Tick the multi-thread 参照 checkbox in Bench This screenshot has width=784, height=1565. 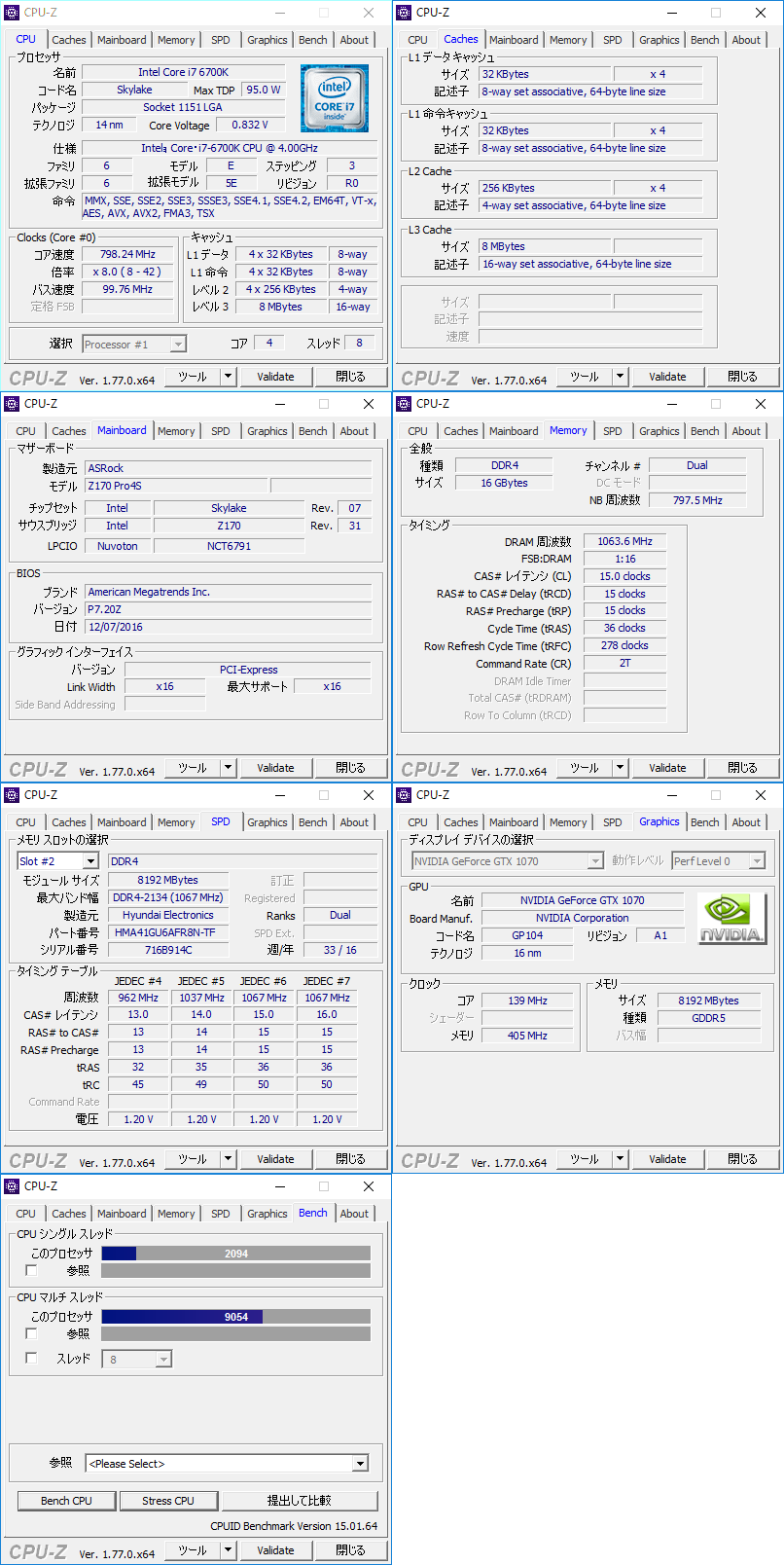(31, 1333)
